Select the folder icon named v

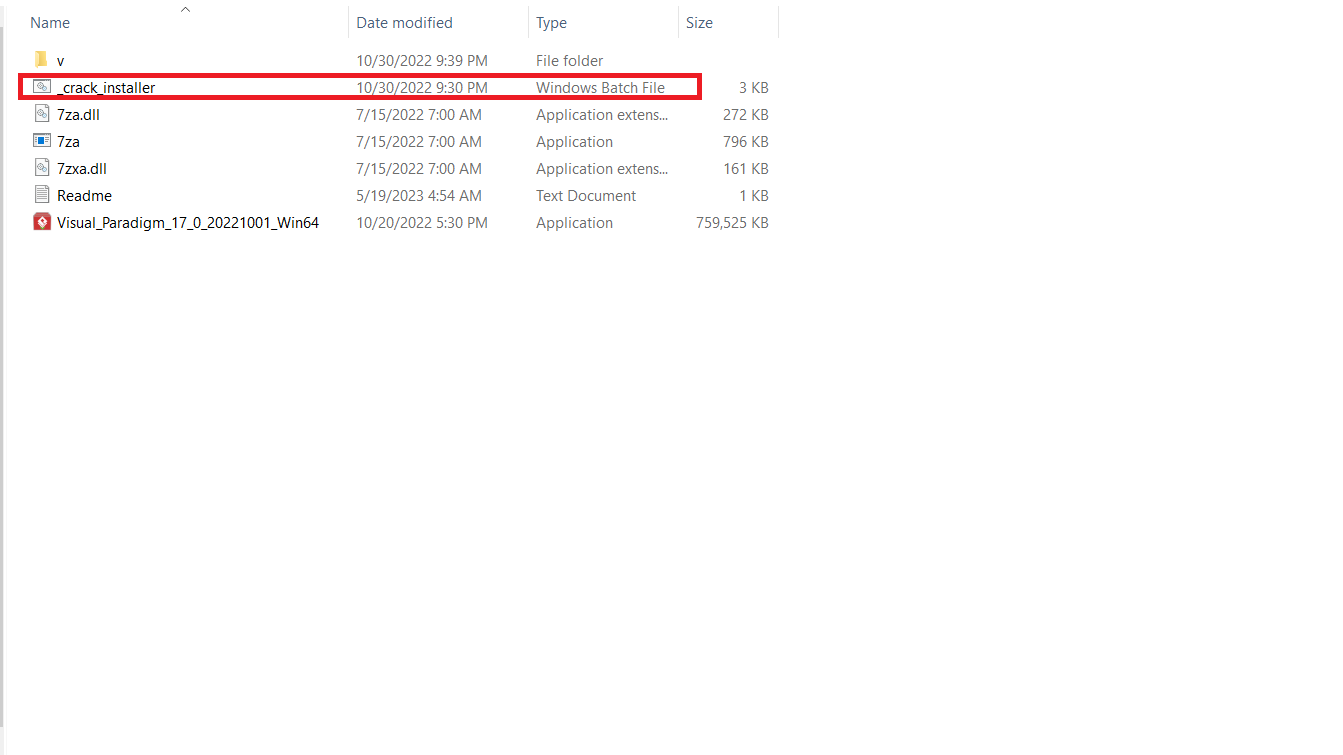41,60
